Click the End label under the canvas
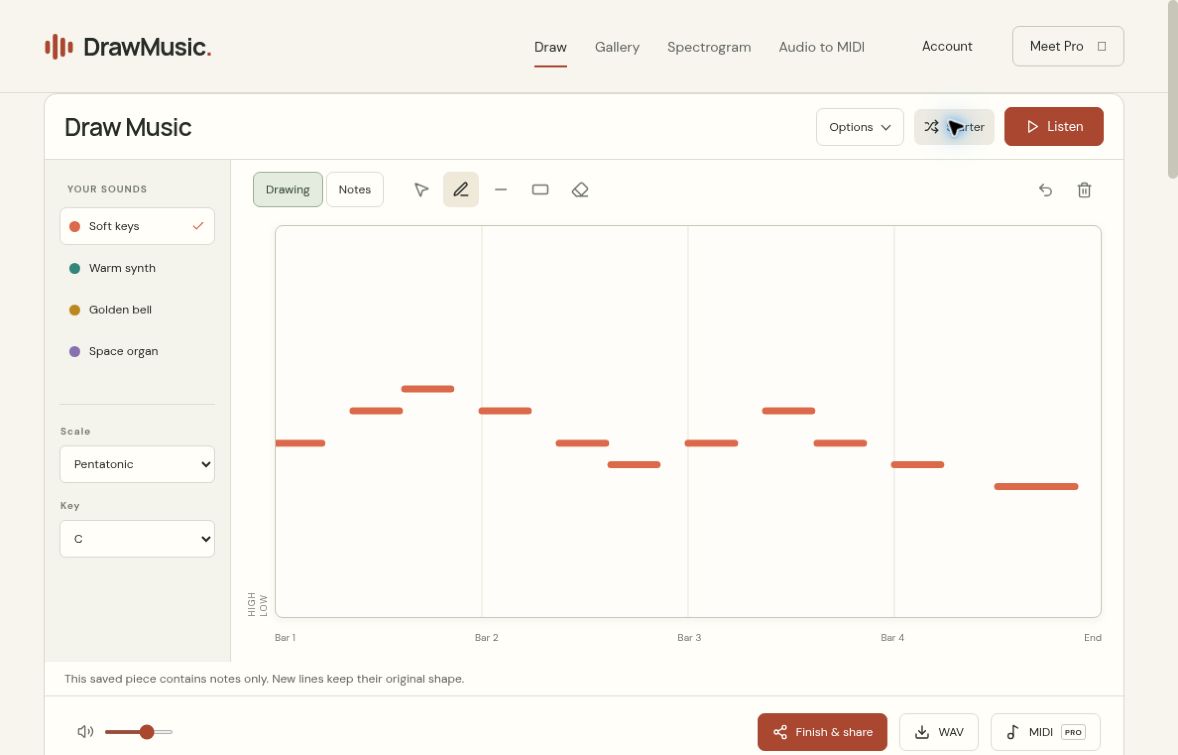Image resolution: width=1178 pixels, height=755 pixels. pos(1092,638)
